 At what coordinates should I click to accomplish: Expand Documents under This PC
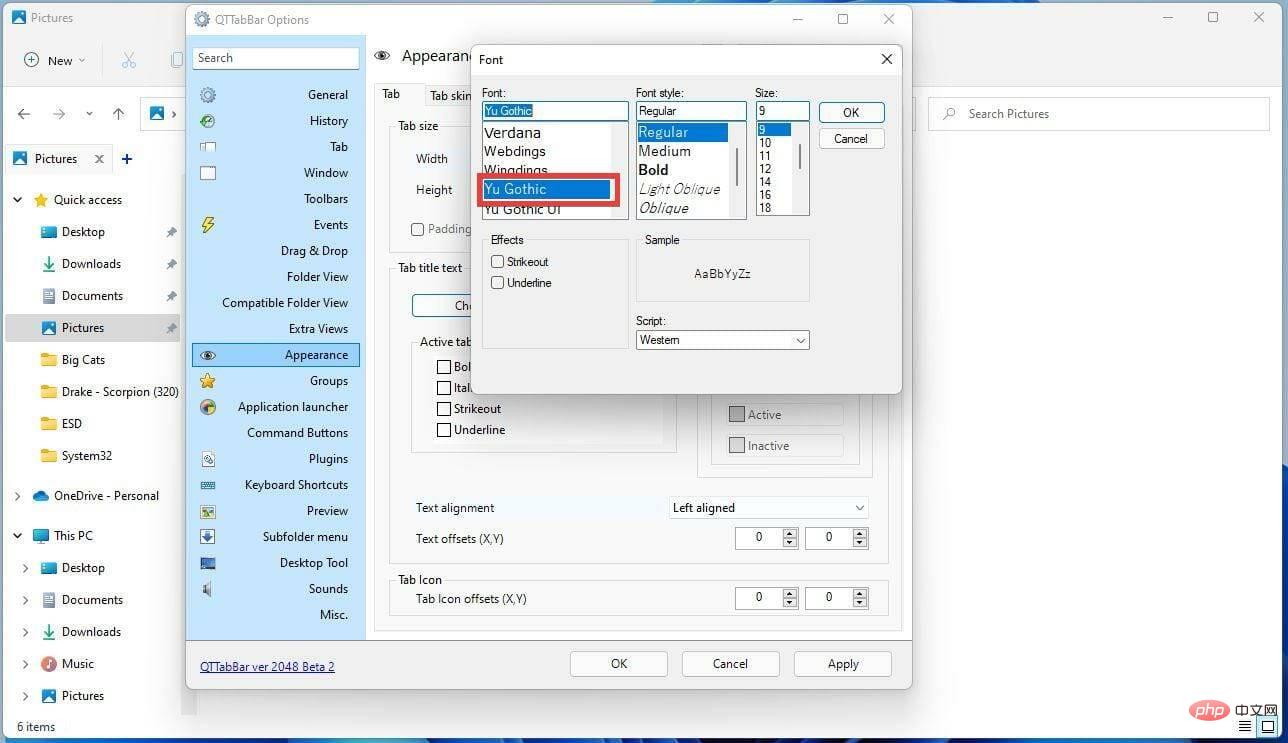(26, 600)
